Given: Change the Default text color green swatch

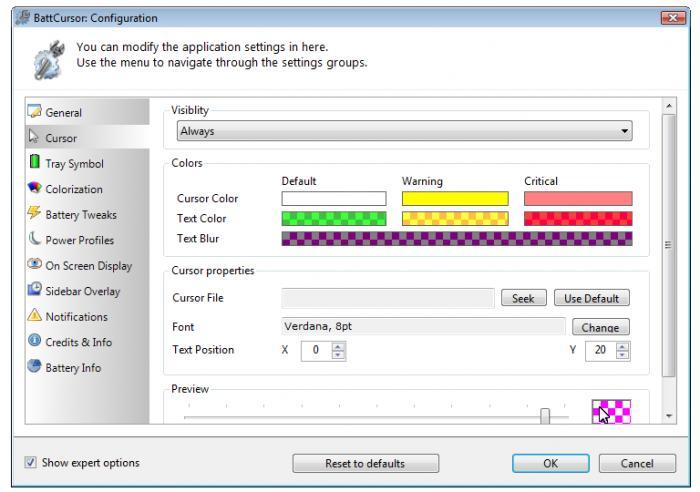Looking at the screenshot, I should pyautogui.click(x=334, y=218).
